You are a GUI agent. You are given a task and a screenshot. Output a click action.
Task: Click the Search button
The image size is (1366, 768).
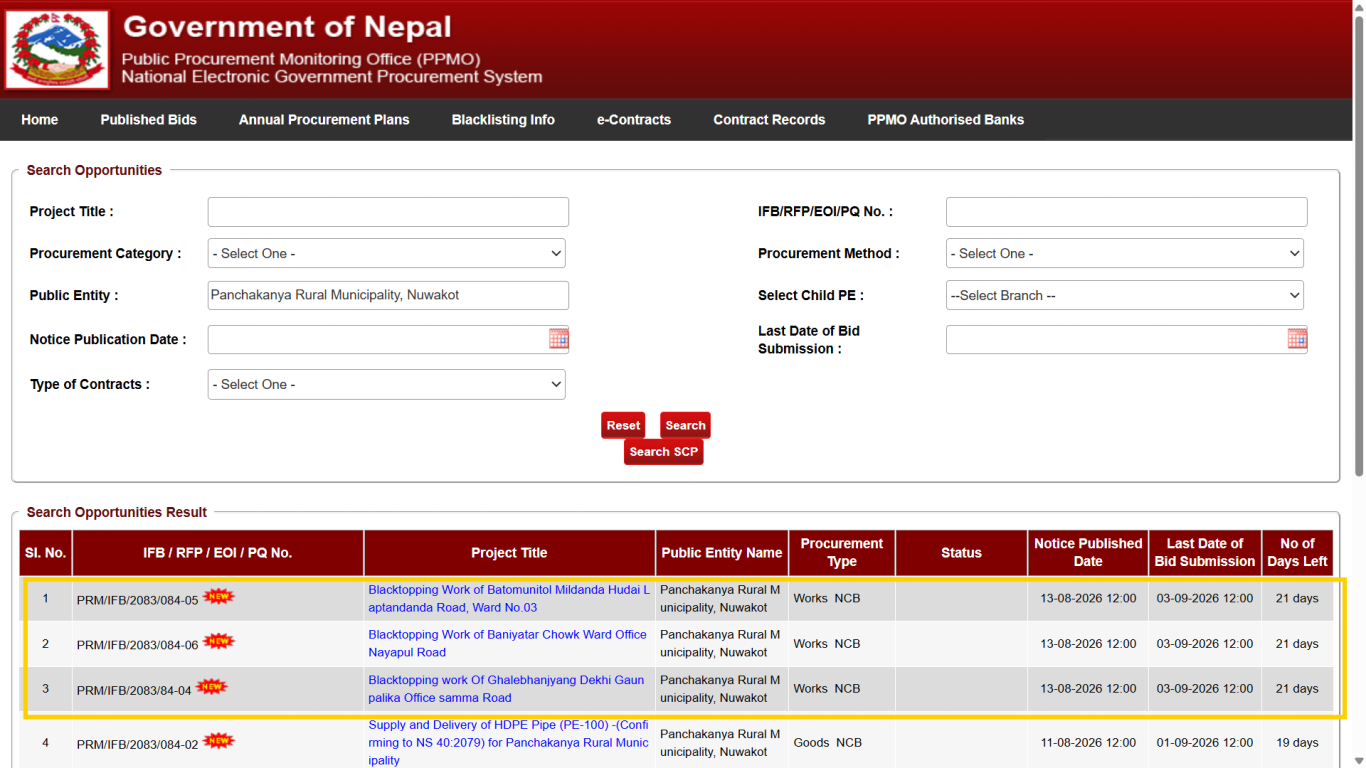click(x=685, y=425)
